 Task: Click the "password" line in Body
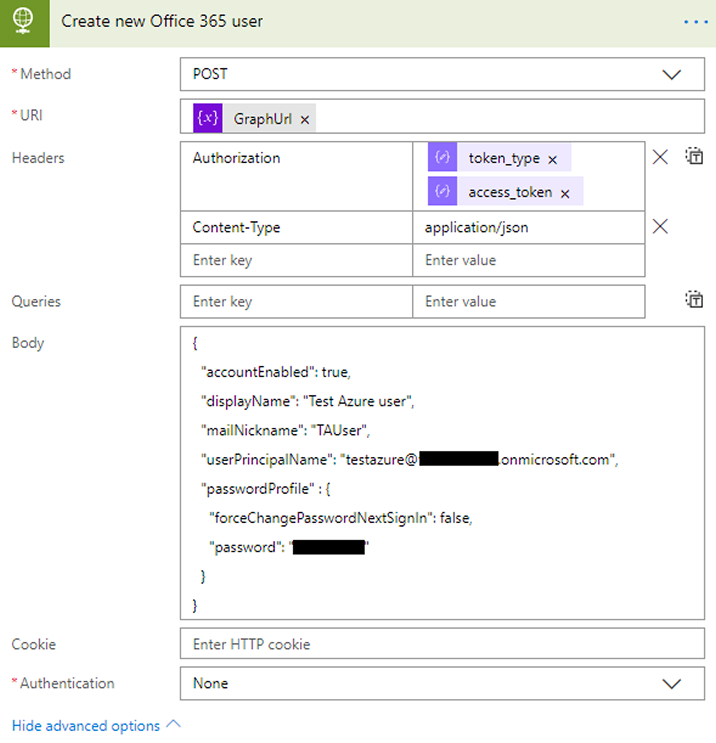pyautogui.click(x=289, y=547)
